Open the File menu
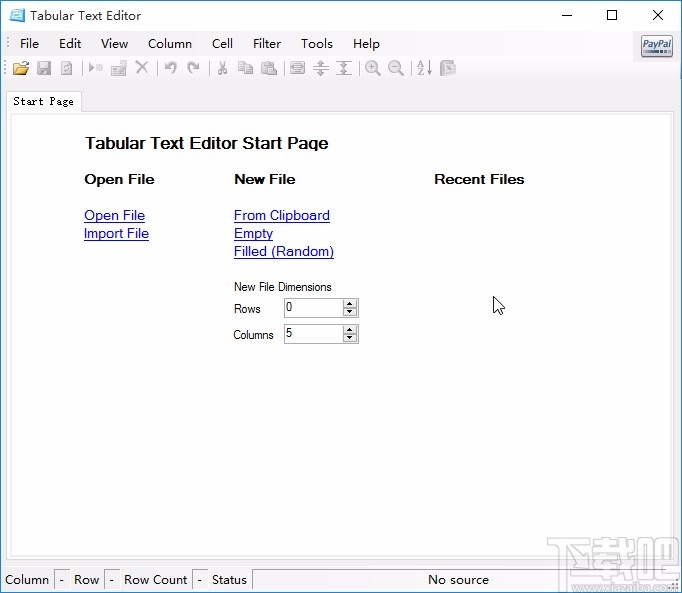This screenshot has width=682, height=593. pos(29,44)
